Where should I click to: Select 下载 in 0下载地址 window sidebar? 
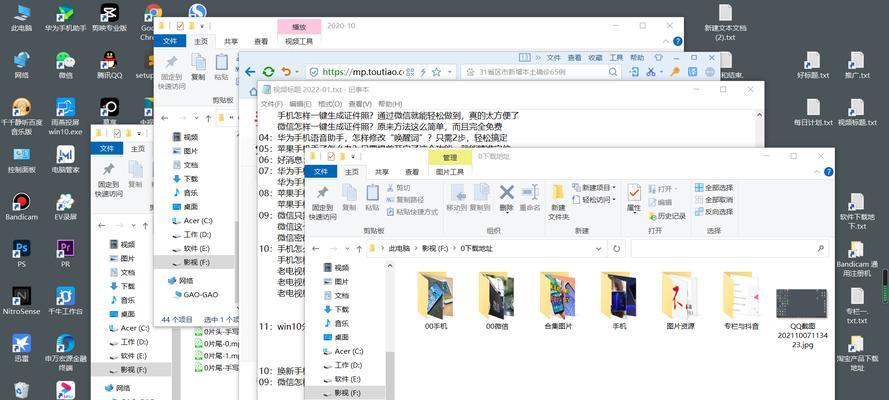(x=342, y=309)
